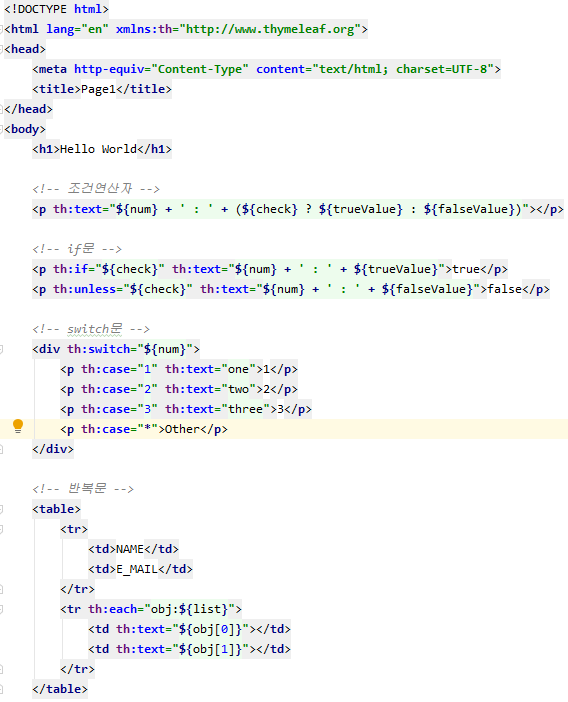
Task: Click ${trueValue} in the th:if line
Action: click(x=396, y=269)
